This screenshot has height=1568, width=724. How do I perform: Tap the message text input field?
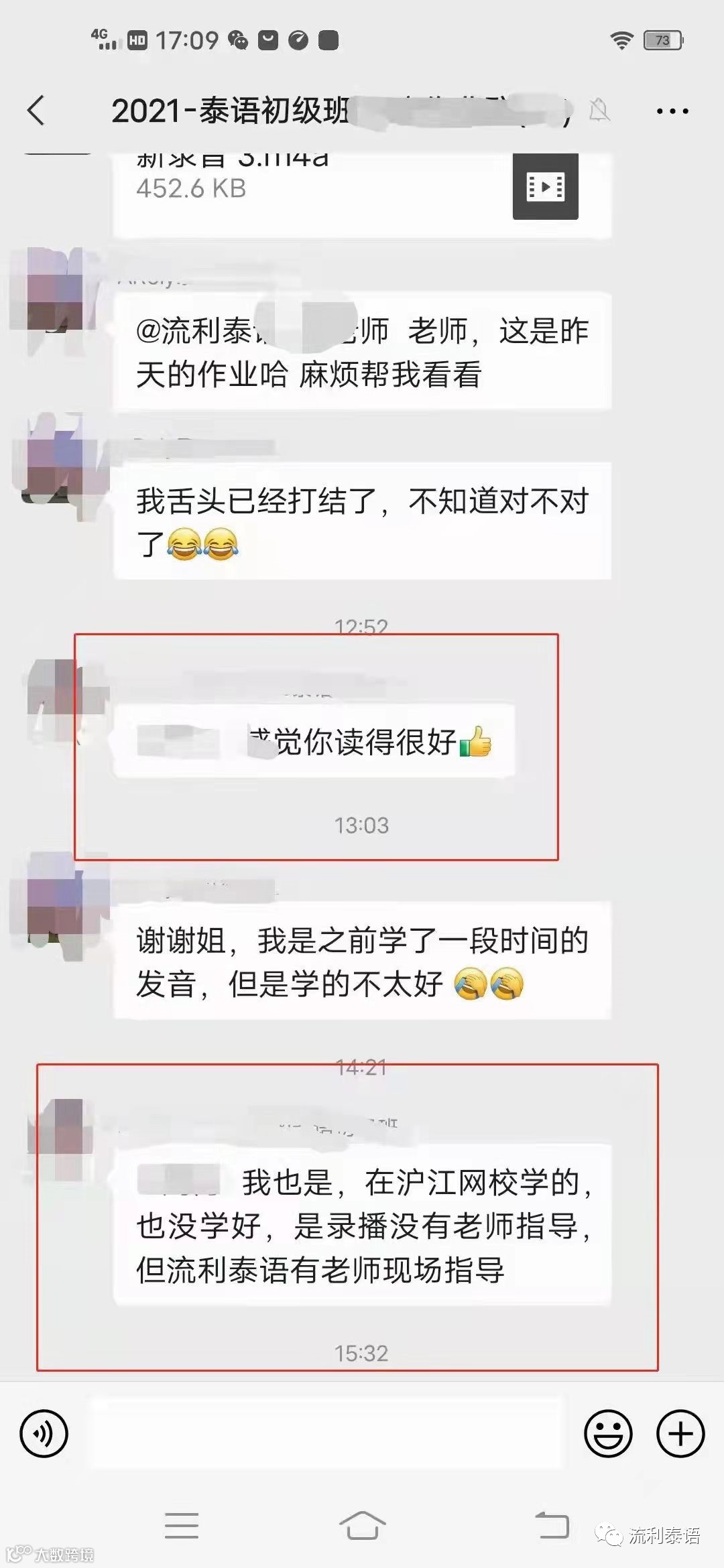(x=327, y=1434)
